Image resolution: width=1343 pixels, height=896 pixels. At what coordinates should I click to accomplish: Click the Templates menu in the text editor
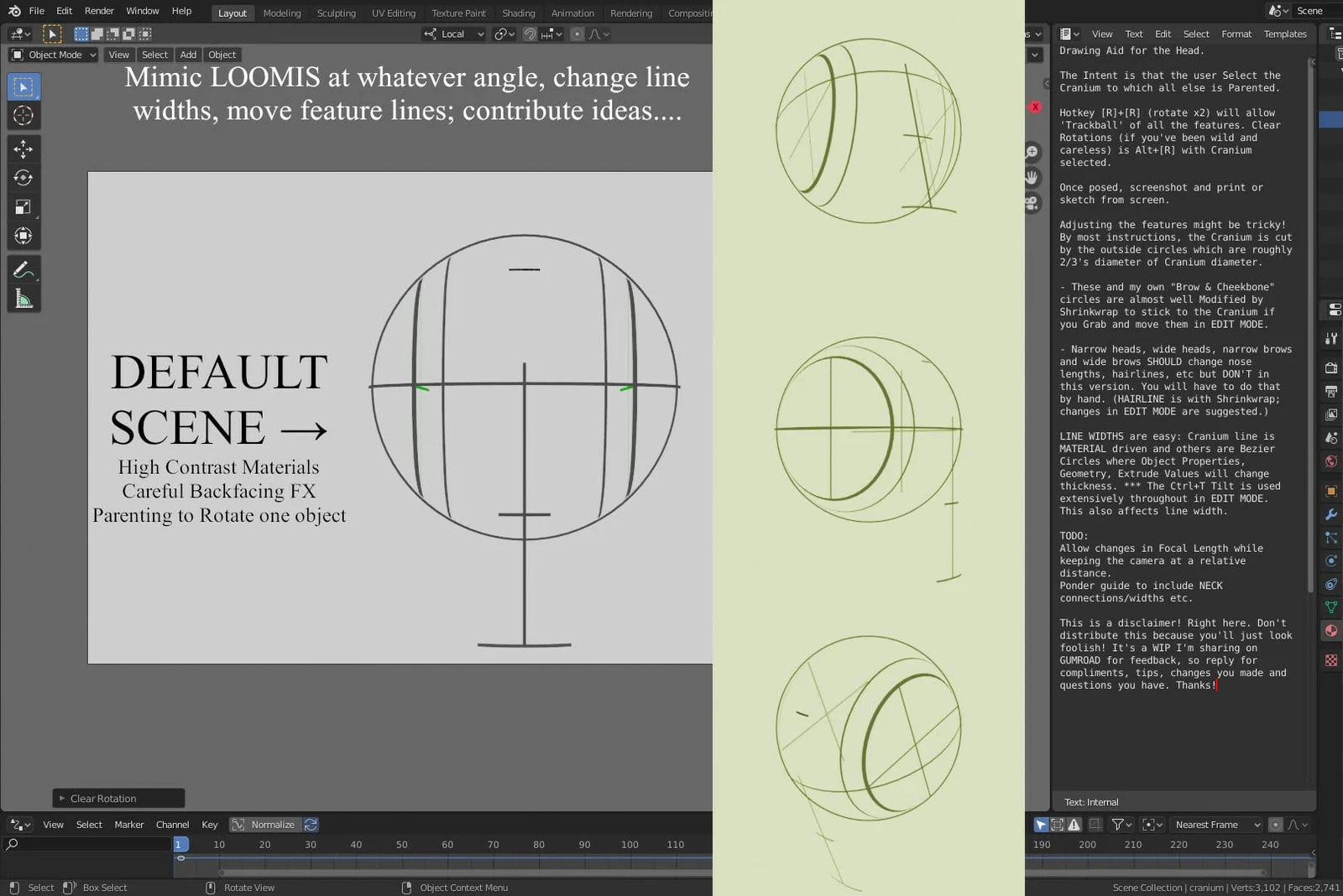(x=1284, y=34)
